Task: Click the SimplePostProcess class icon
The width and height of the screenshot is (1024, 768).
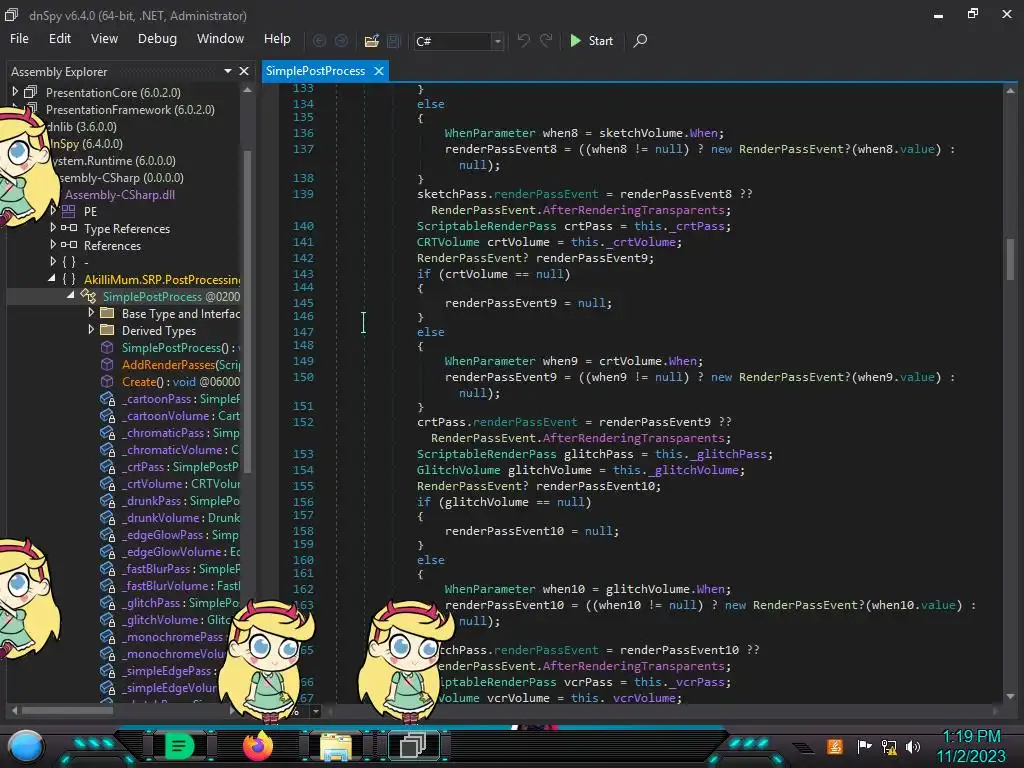Action: click(x=88, y=296)
